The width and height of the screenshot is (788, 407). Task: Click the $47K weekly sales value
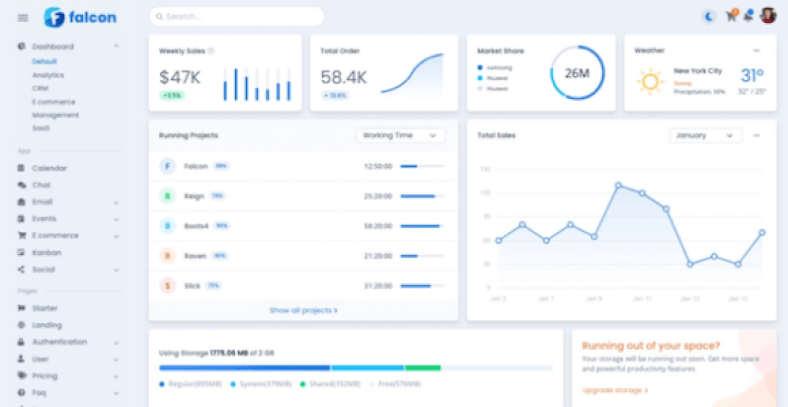click(x=180, y=77)
